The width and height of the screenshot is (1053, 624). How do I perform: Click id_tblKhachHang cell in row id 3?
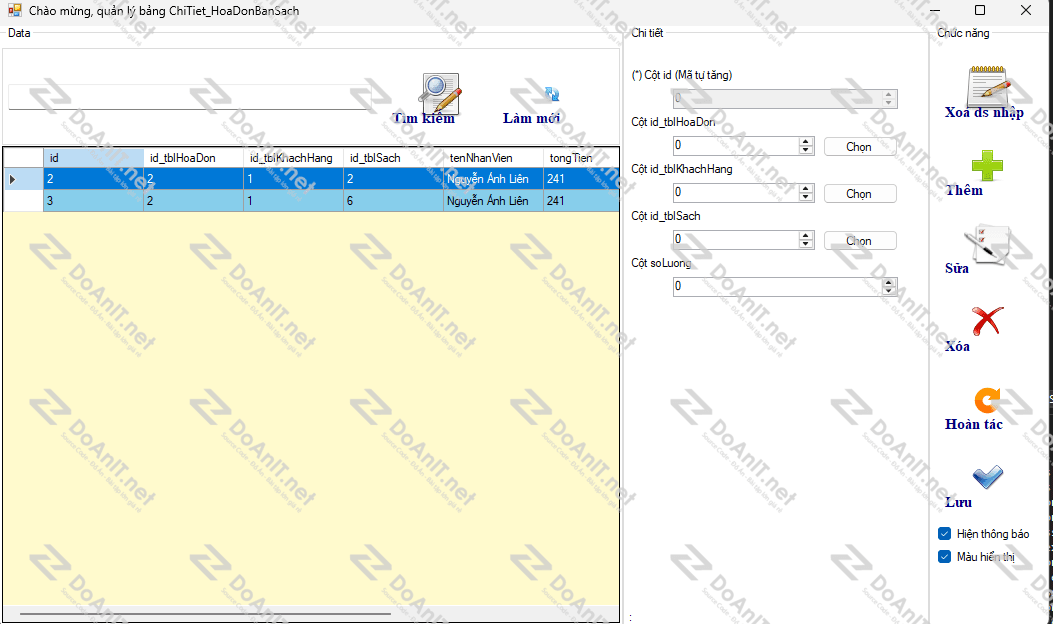click(x=293, y=201)
